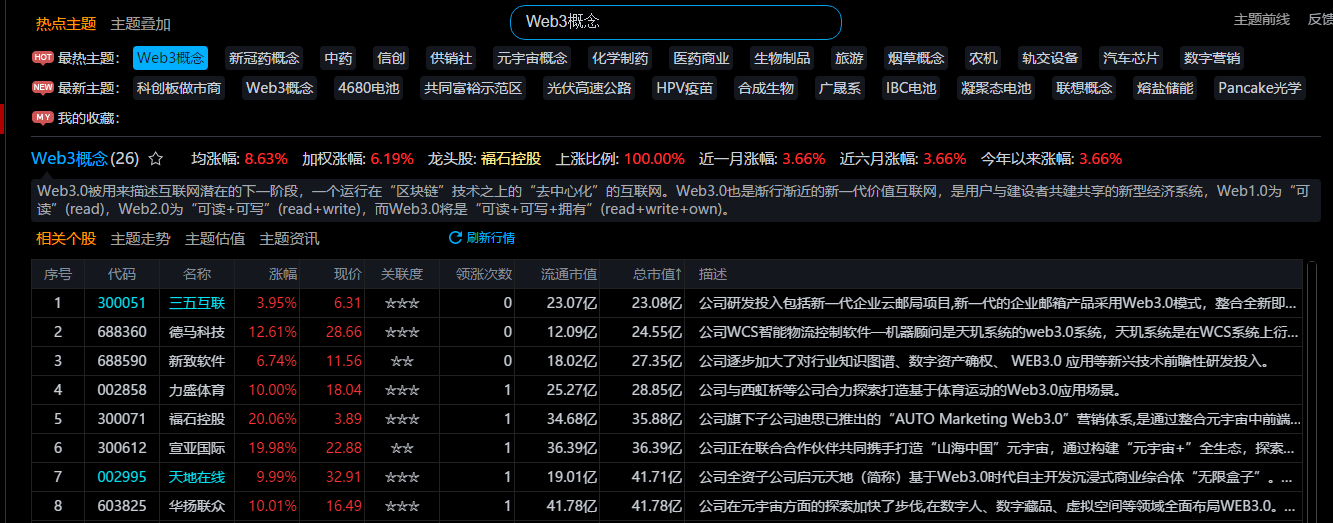
Task: Sort table by 代码 column header
Action: [x=122, y=274]
